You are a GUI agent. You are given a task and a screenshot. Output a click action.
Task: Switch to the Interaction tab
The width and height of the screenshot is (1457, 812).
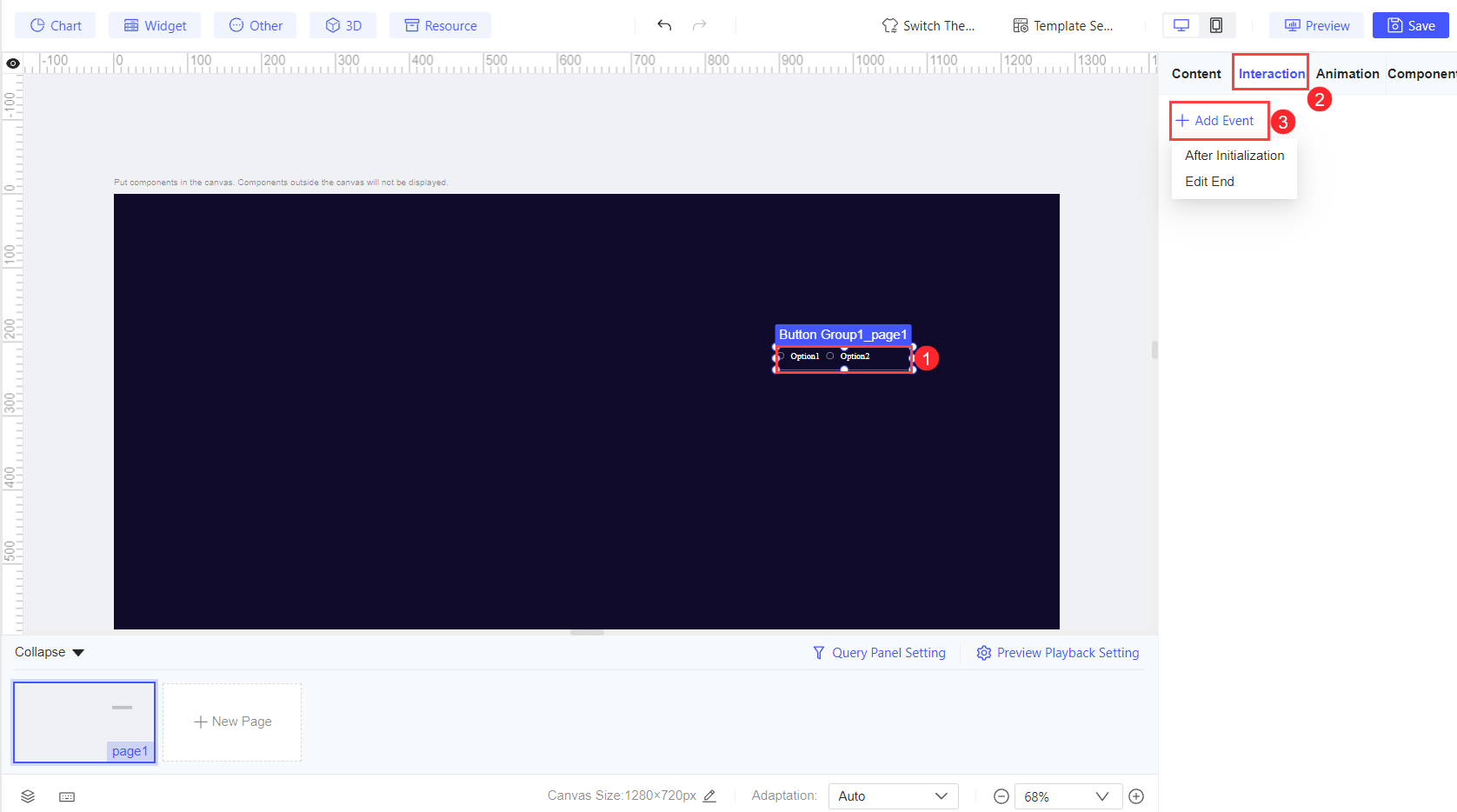1271,74
